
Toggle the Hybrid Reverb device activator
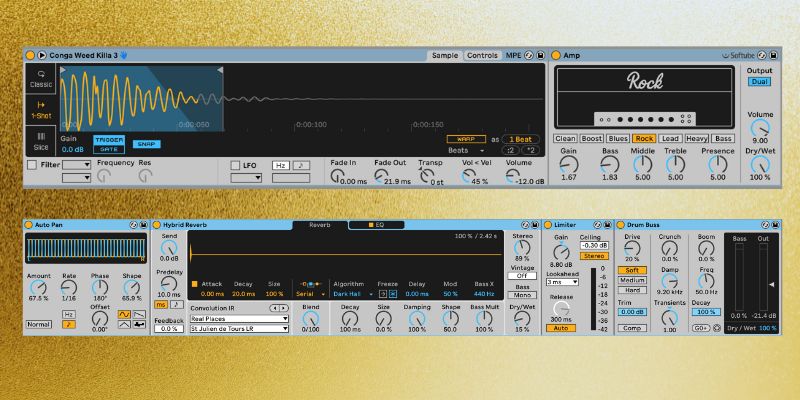pyautogui.click(x=157, y=224)
